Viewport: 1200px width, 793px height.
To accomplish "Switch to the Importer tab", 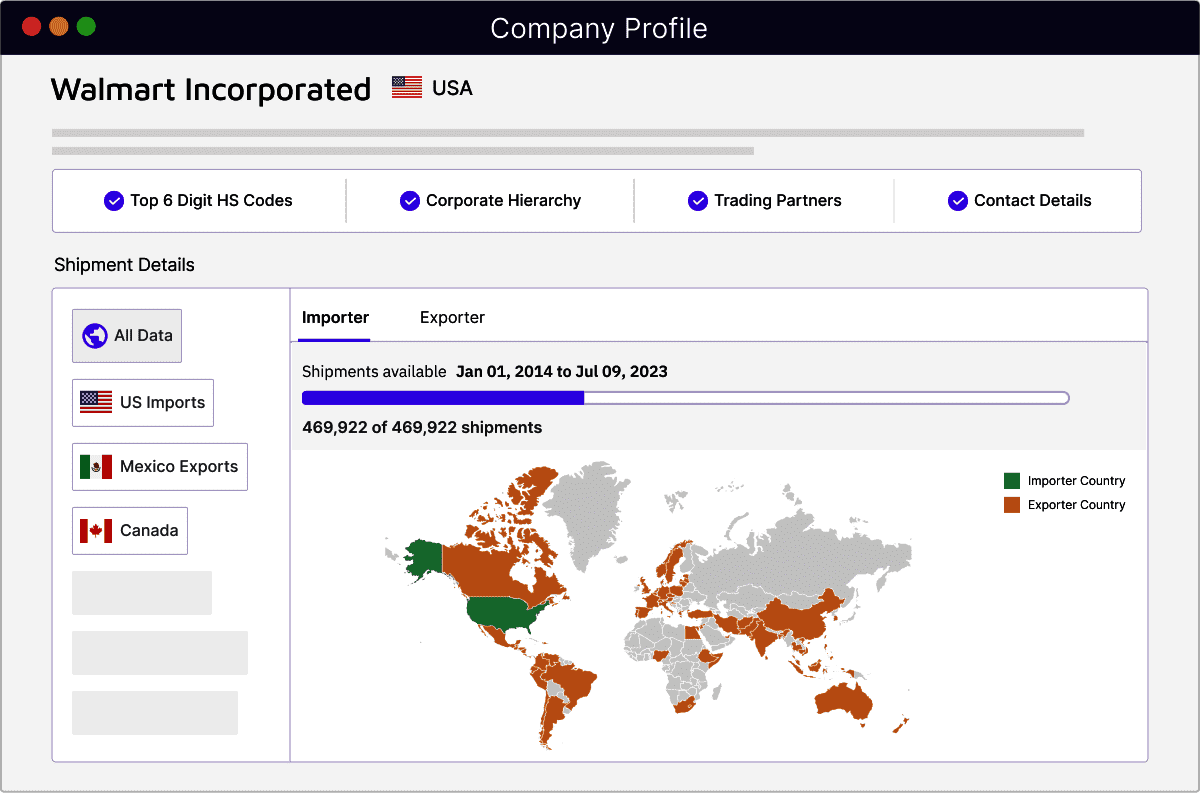I will (335, 318).
